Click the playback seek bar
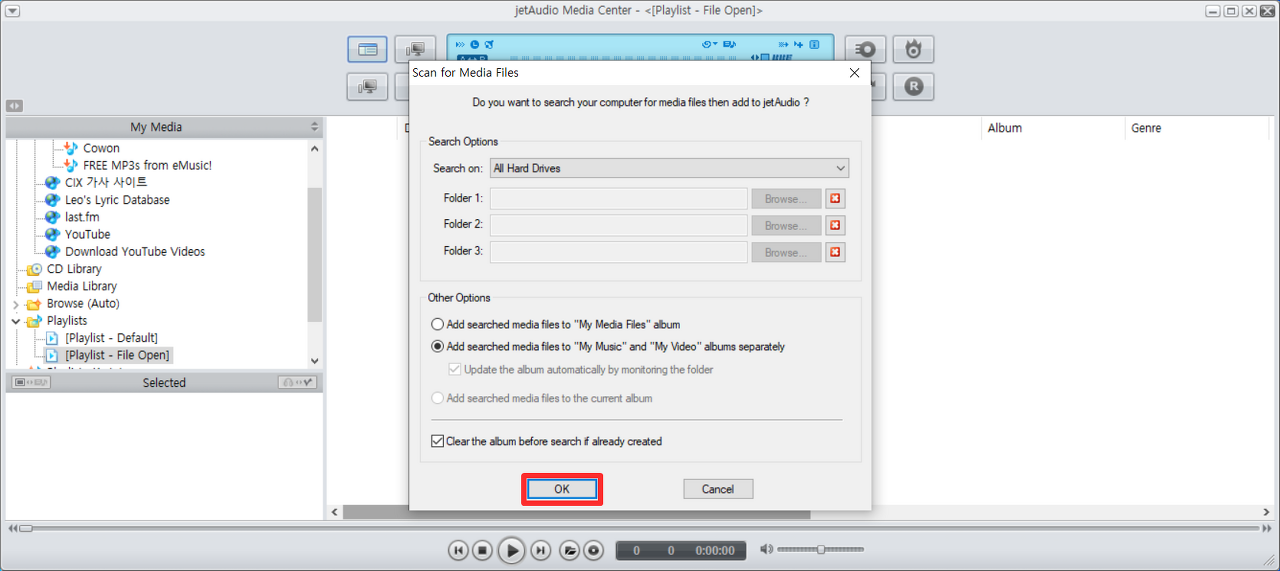The image size is (1280, 571). (x=640, y=527)
